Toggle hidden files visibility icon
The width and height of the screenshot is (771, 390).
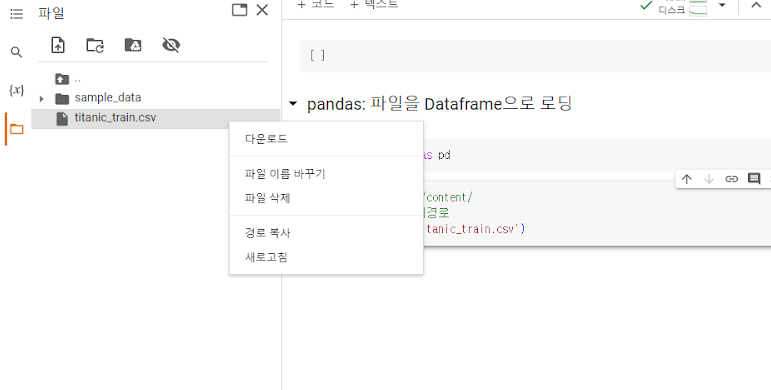[x=171, y=45]
